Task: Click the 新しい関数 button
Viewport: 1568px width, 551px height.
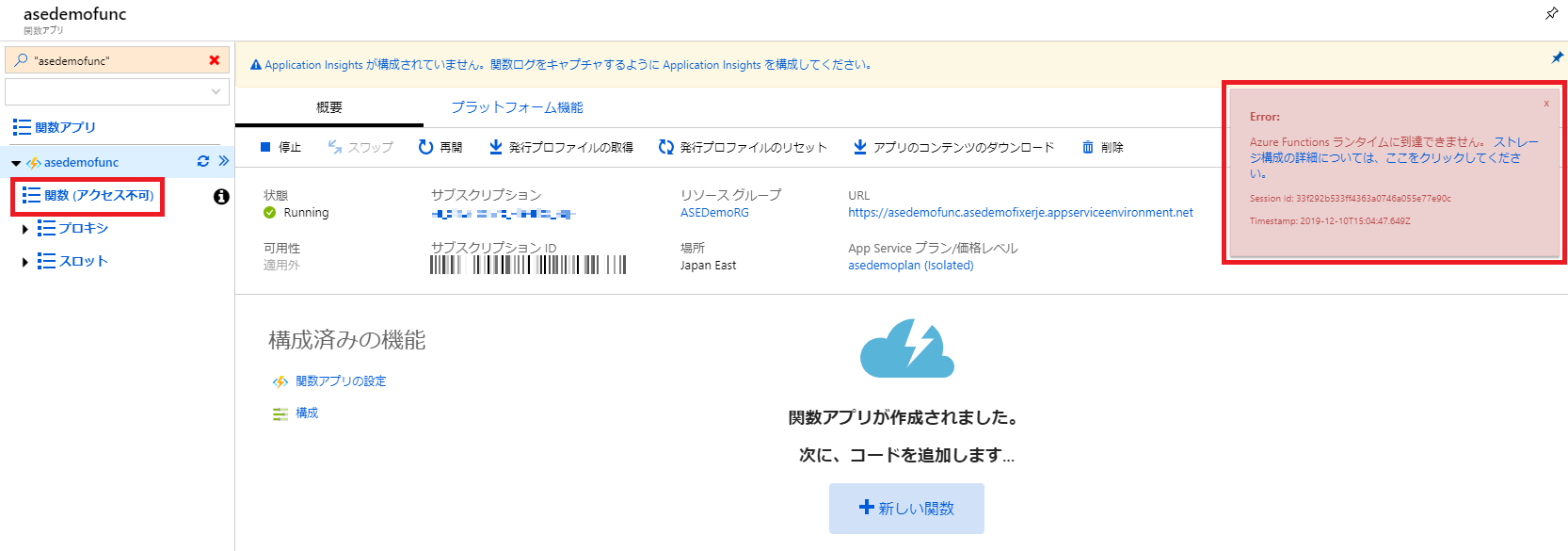Action: (906, 509)
